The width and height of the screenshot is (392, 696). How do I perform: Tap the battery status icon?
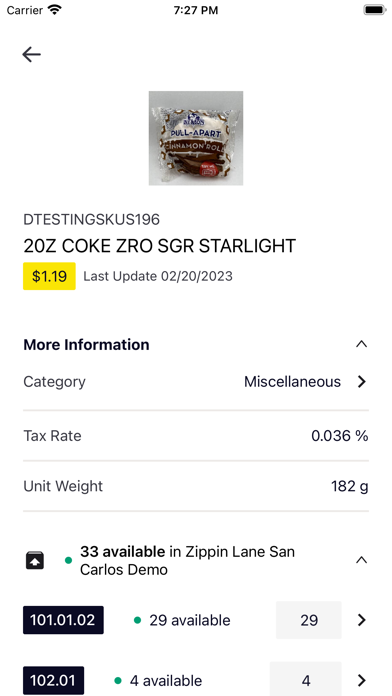(375, 10)
